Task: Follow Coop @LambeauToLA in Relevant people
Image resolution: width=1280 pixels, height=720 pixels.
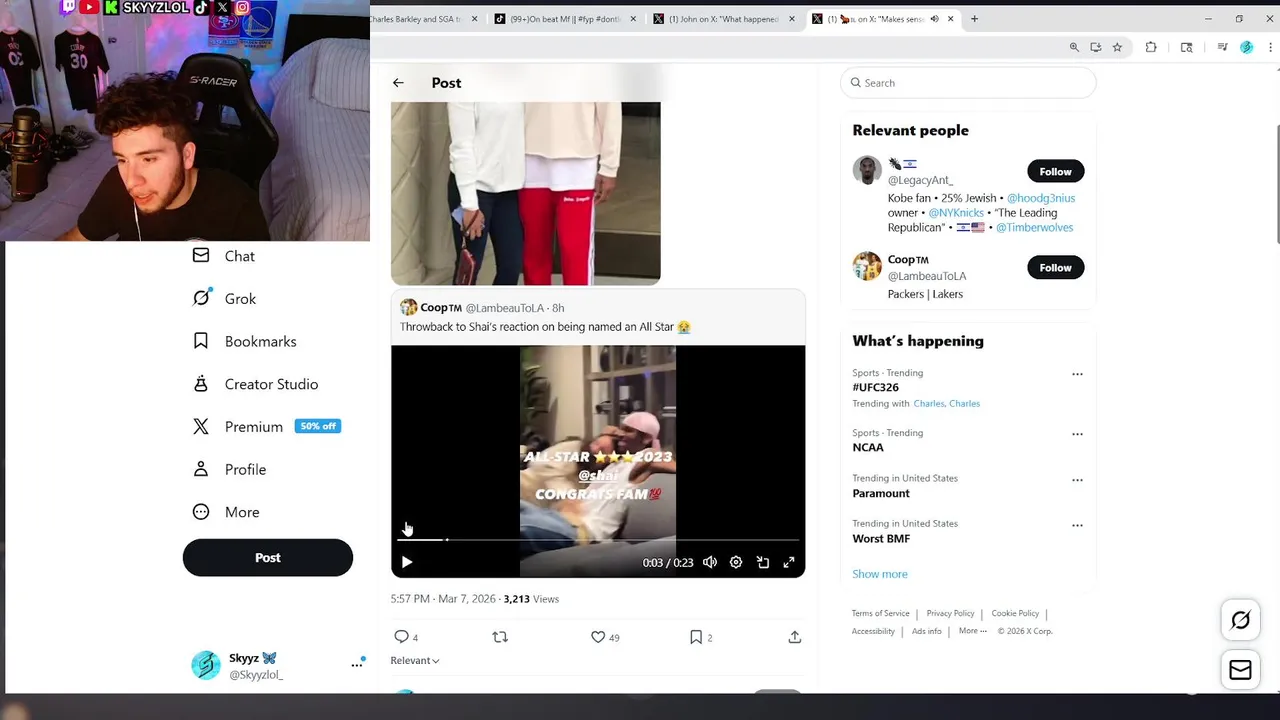Action: pyautogui.click(x=1055, y=267)
